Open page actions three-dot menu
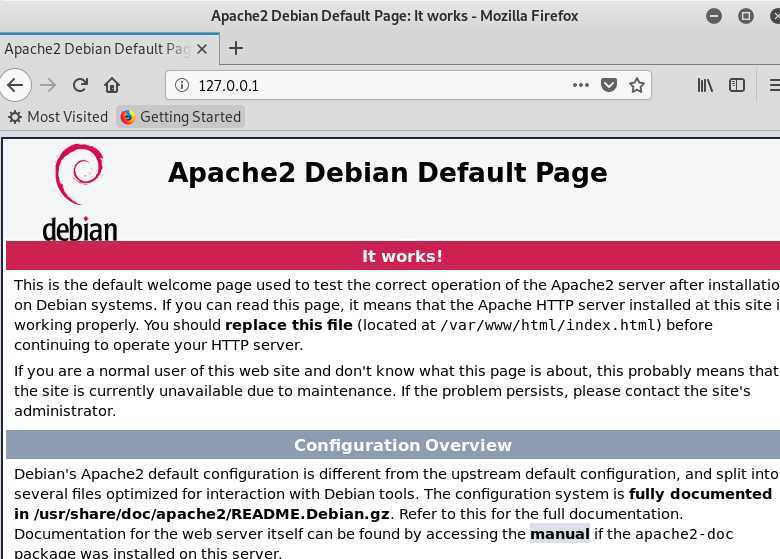The height and width of the screenshot is (559, 780). (x=581, y=85)
